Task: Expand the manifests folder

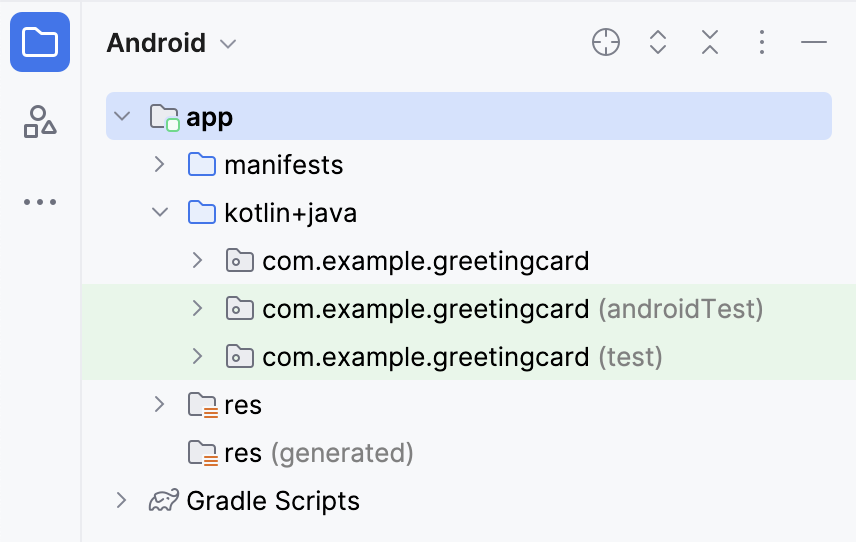Action: 159,165
